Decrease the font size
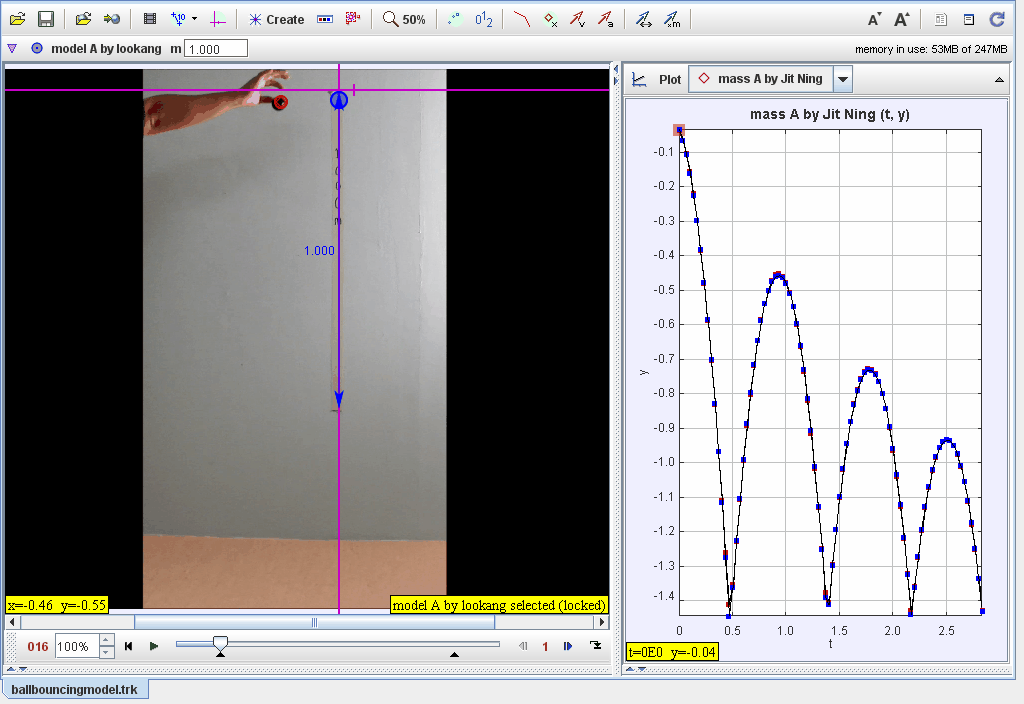Viewport: 1024px width, 704px height. [x=874, y=20]
